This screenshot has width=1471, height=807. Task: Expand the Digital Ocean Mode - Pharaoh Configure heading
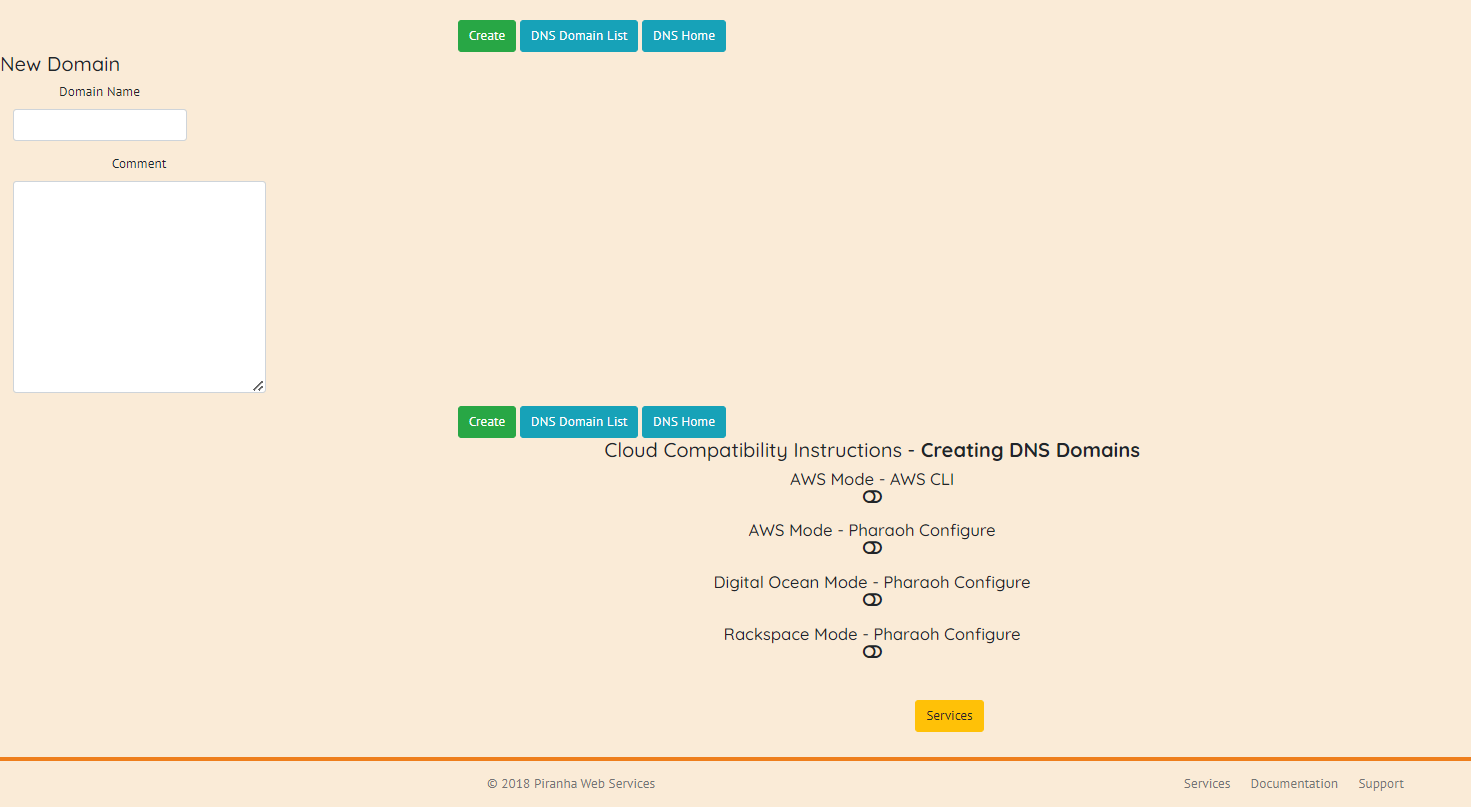[x=872, y=582]
